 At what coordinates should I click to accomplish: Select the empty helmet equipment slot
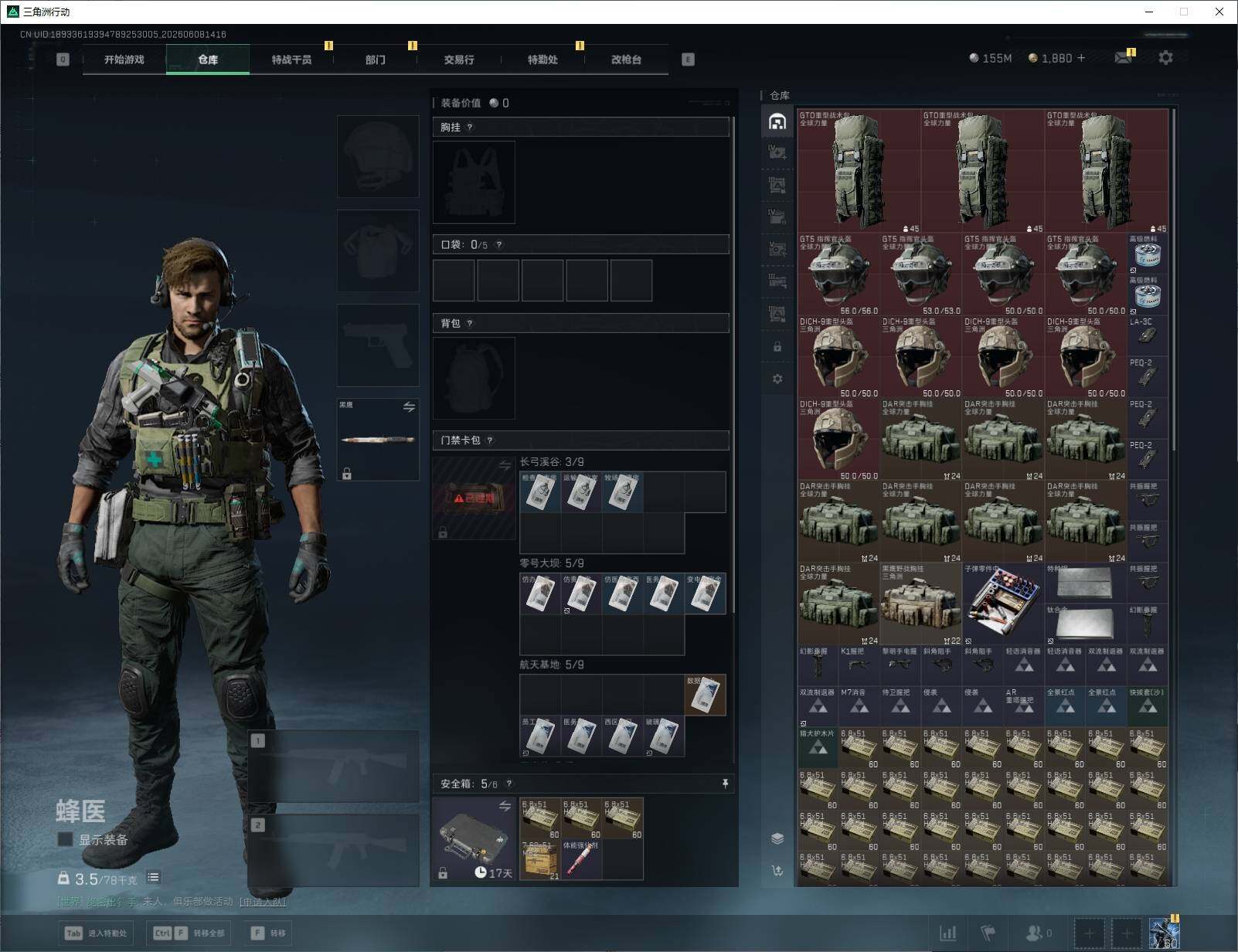click(x=378, y=156)
